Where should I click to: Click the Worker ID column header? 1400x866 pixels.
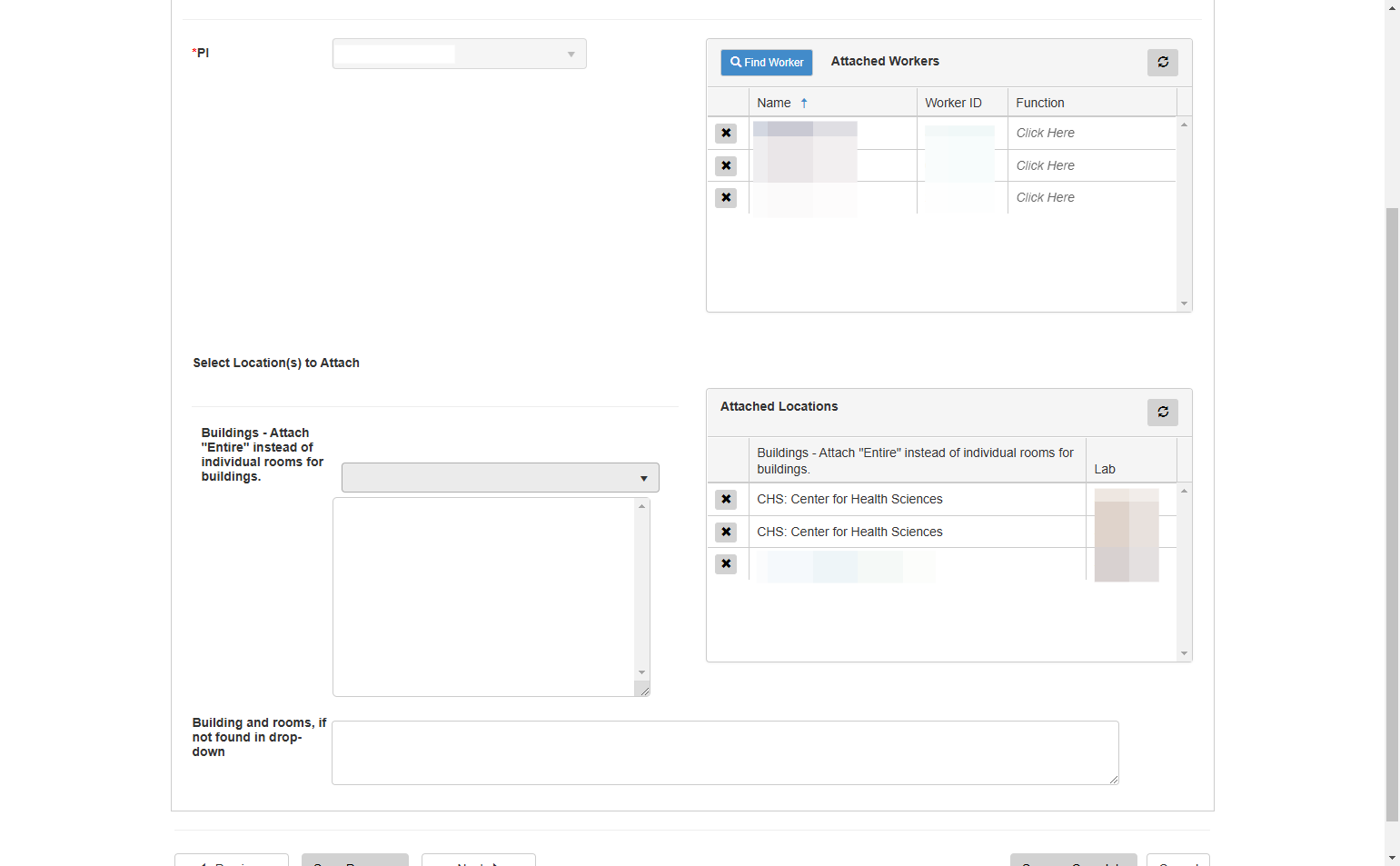962,103
